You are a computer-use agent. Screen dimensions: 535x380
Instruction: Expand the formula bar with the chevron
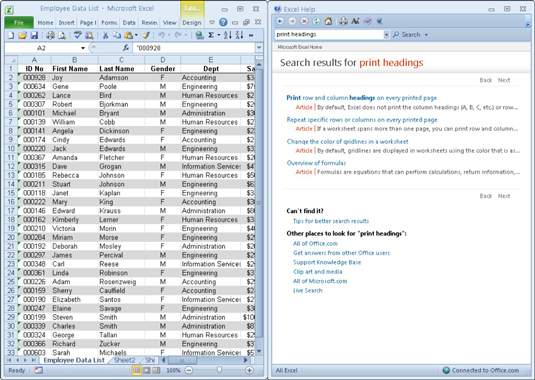259,48
